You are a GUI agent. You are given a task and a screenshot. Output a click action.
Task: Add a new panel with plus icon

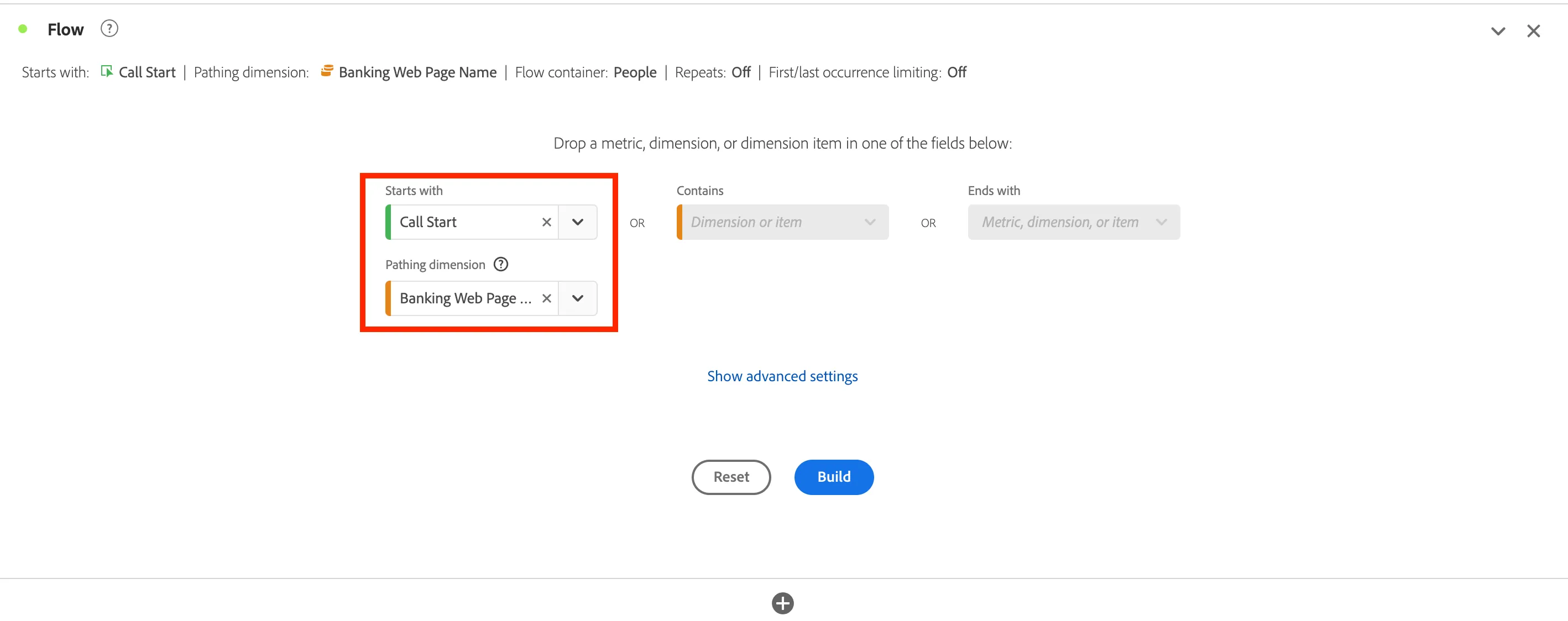pyautogui.click(x=782, y=603)
